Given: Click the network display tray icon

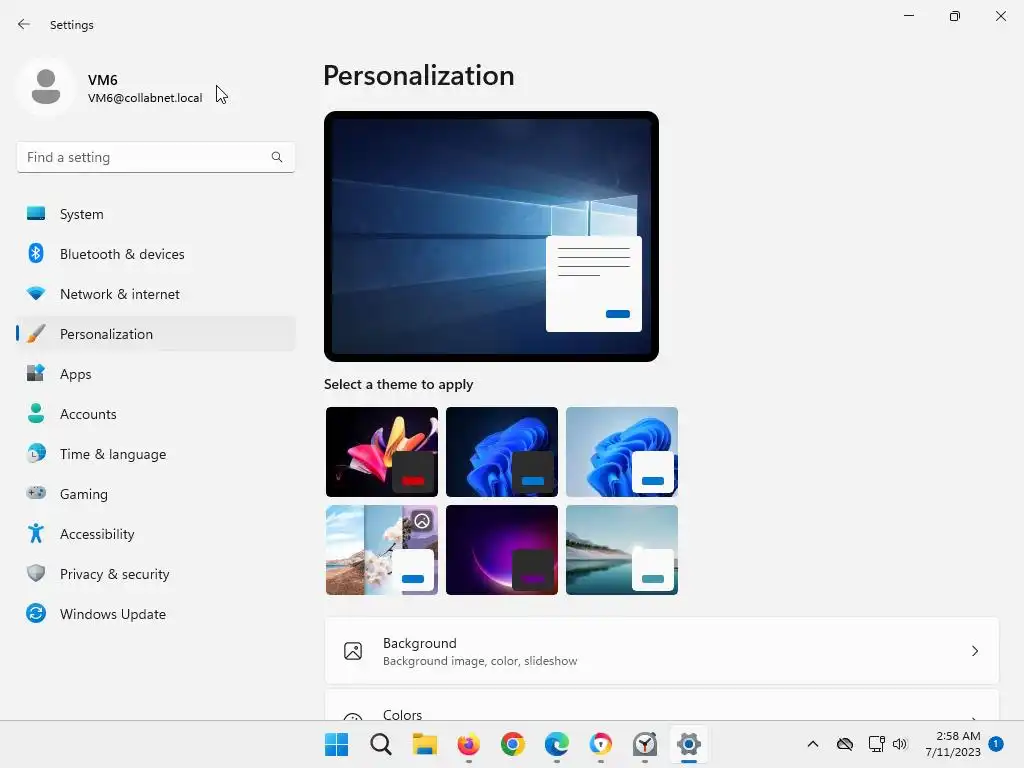Looking at the screenshot, I should pyautogui.click(x=876, y=744).
